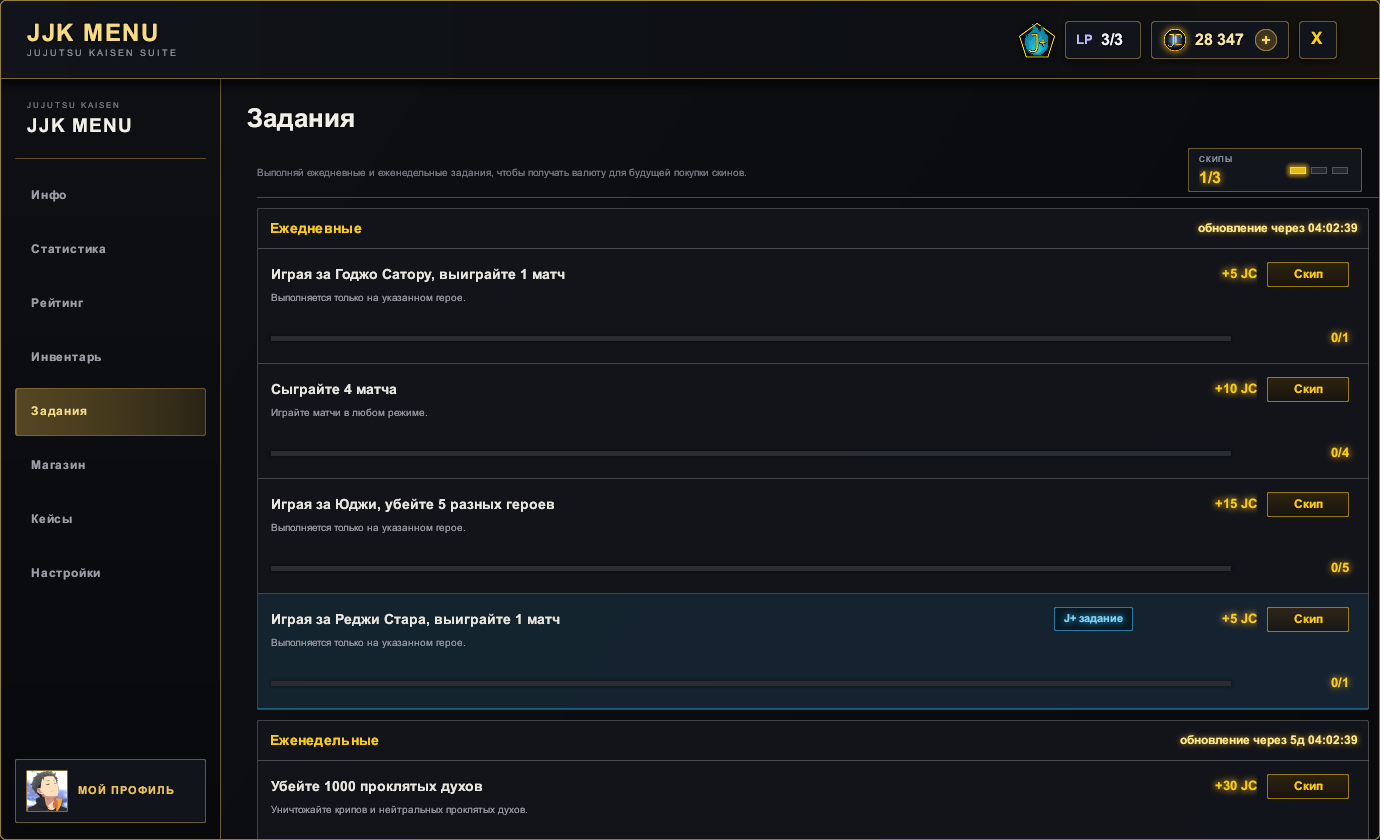Click the +30 JC reward label
The width and height of the screenshot is (1380, 840).
(x=1235, y=786)
